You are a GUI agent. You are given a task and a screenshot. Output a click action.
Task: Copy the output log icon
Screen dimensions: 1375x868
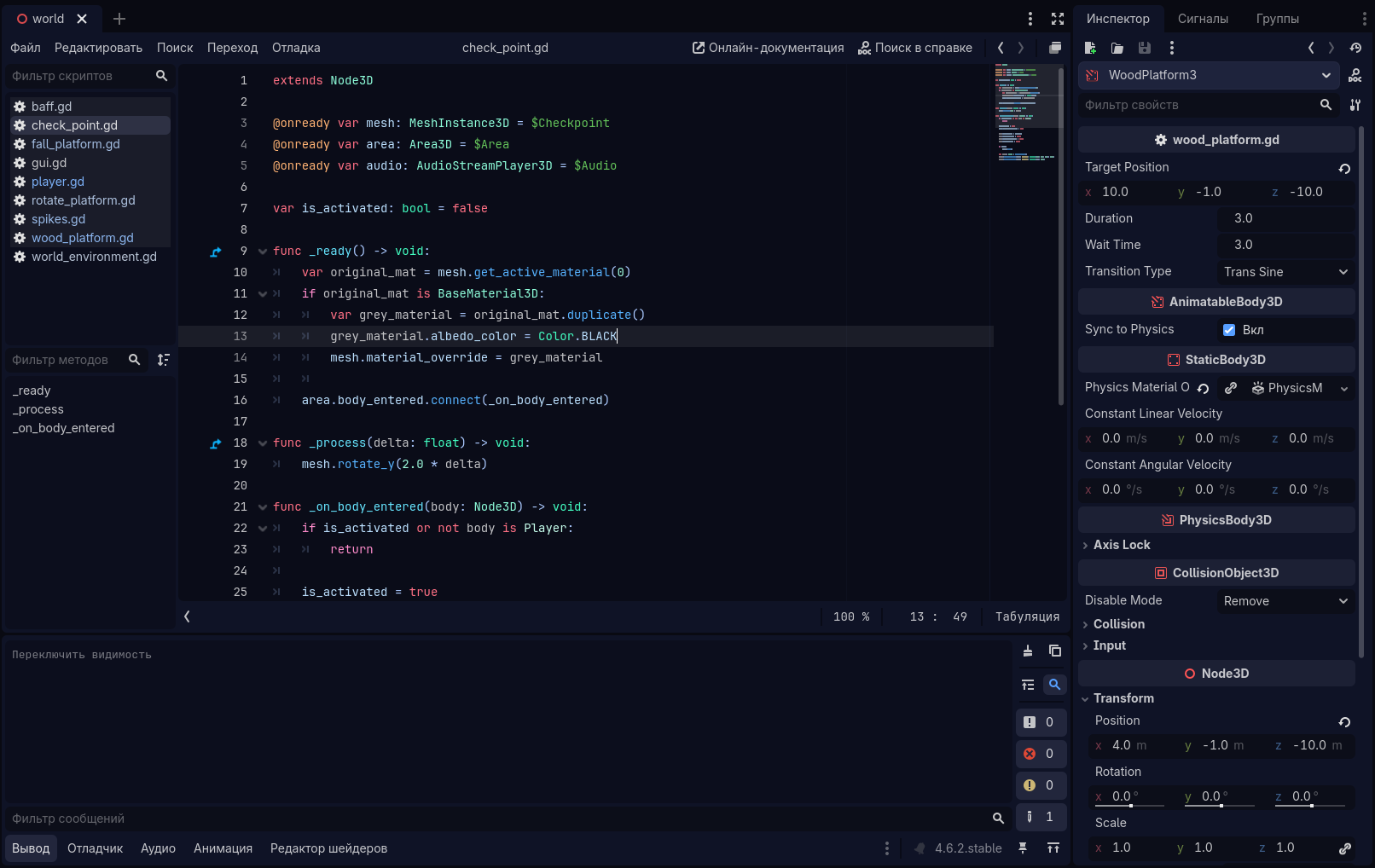point(1055,651)
